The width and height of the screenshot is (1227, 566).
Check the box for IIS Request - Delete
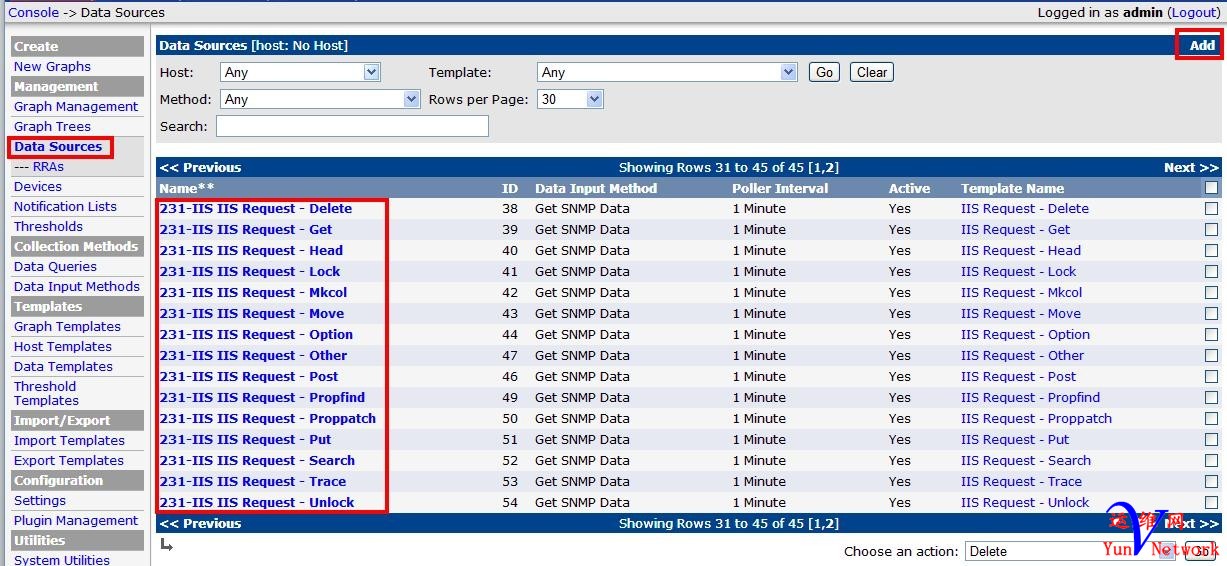[1211, 209]
